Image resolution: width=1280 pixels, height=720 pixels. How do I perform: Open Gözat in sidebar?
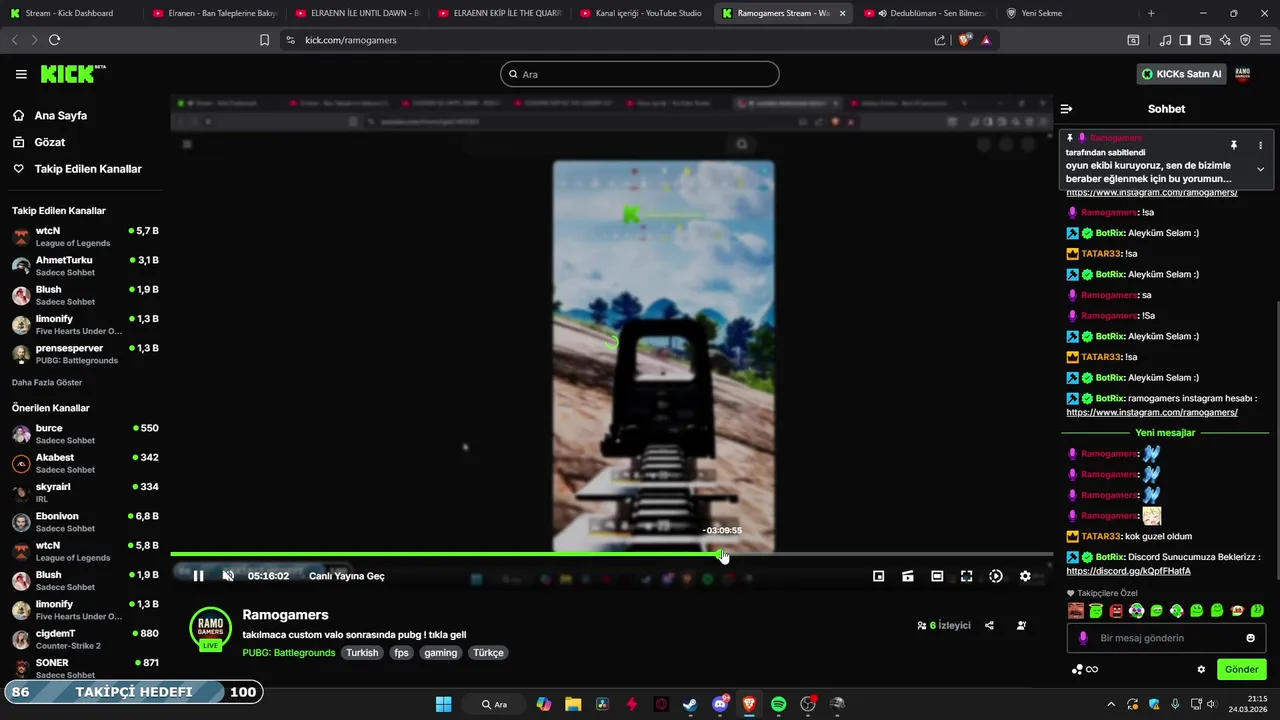coord(50,142)
